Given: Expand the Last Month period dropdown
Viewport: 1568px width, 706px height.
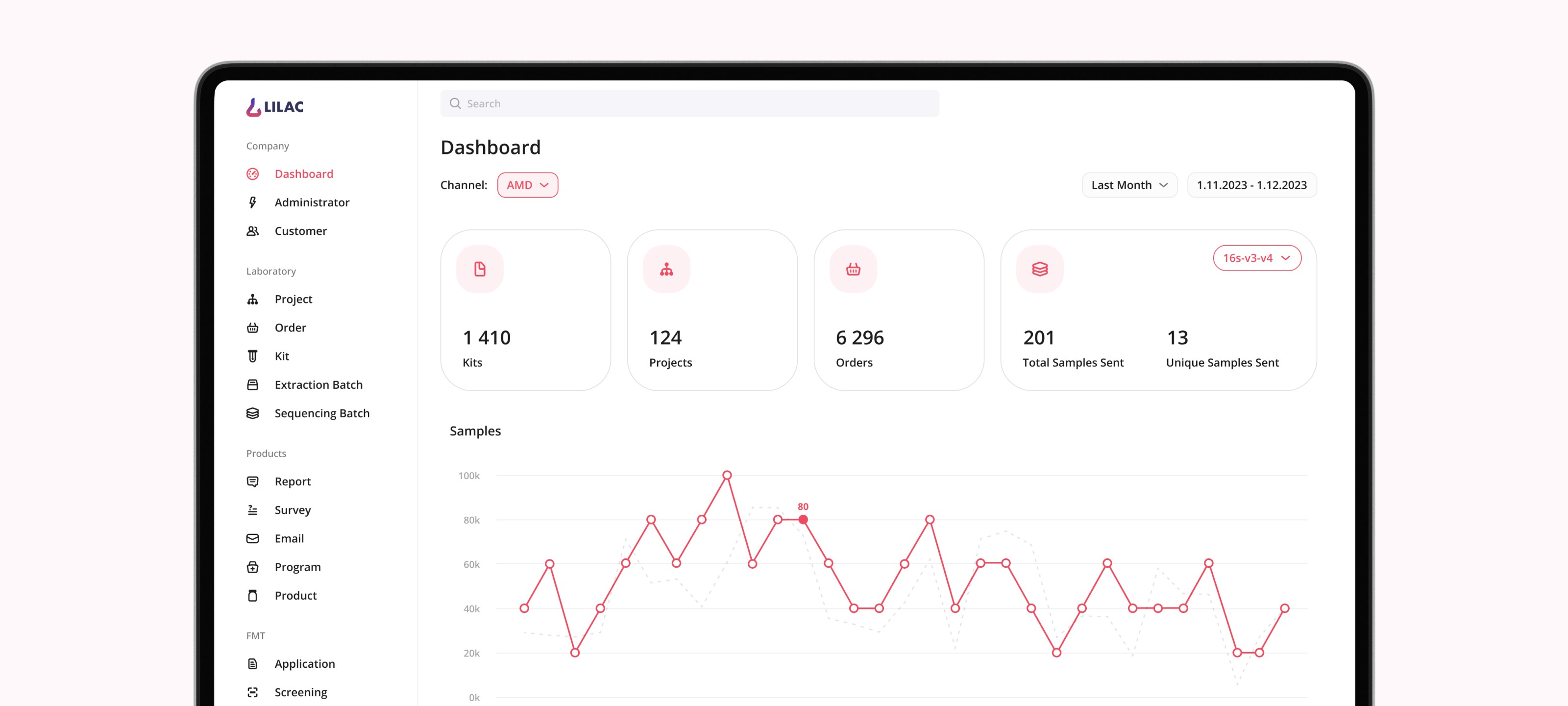Looking at the screenshot, I should [x=1129, y=185].
